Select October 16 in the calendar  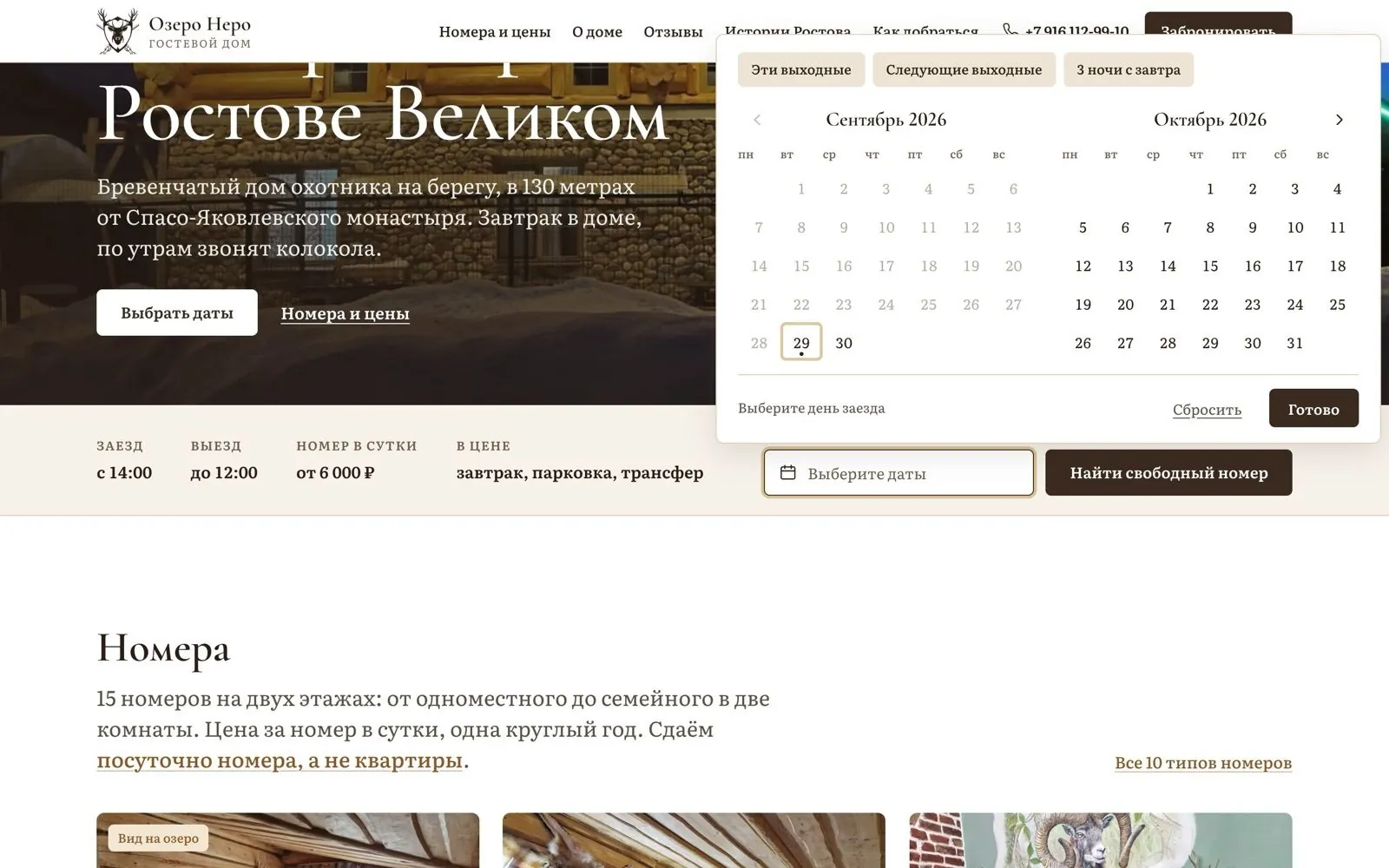click(1253, 266)
